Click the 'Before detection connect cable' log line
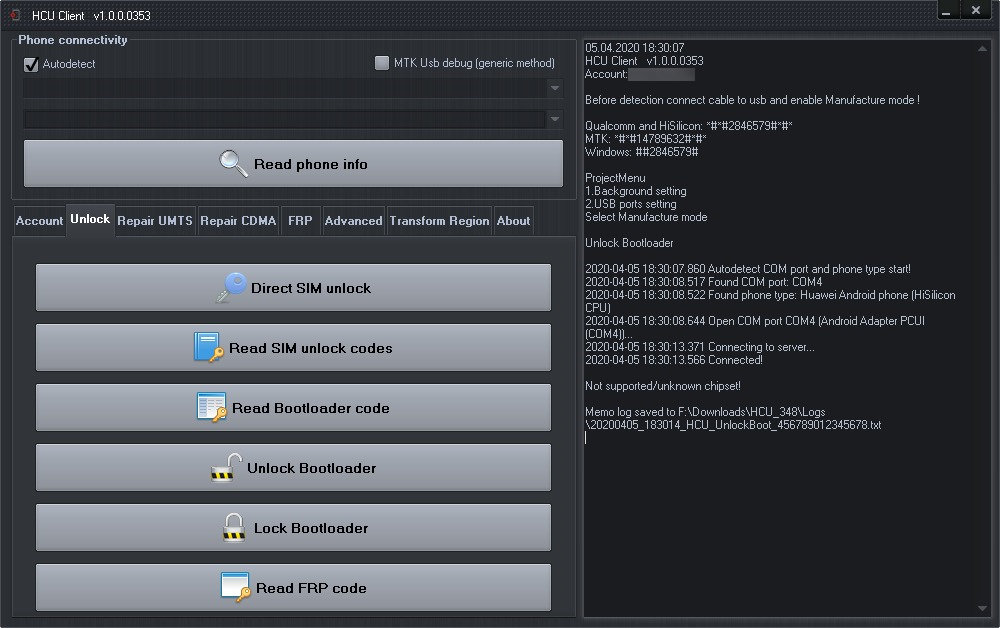This screenshot has width=1000, height=628. pos(752,100)
